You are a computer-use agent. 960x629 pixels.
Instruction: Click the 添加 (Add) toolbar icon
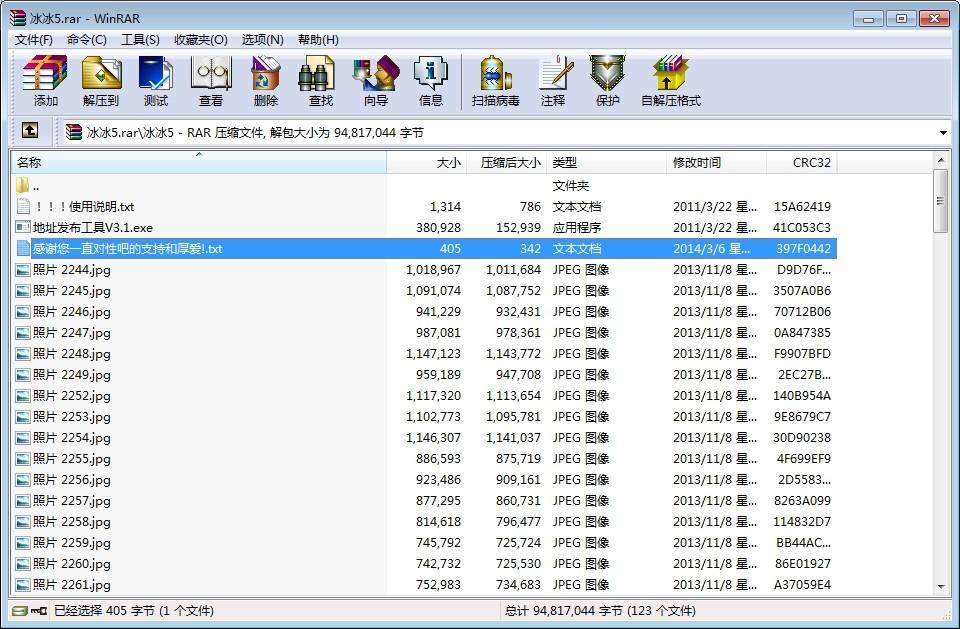pyautogui.click(x=45, y=80)
